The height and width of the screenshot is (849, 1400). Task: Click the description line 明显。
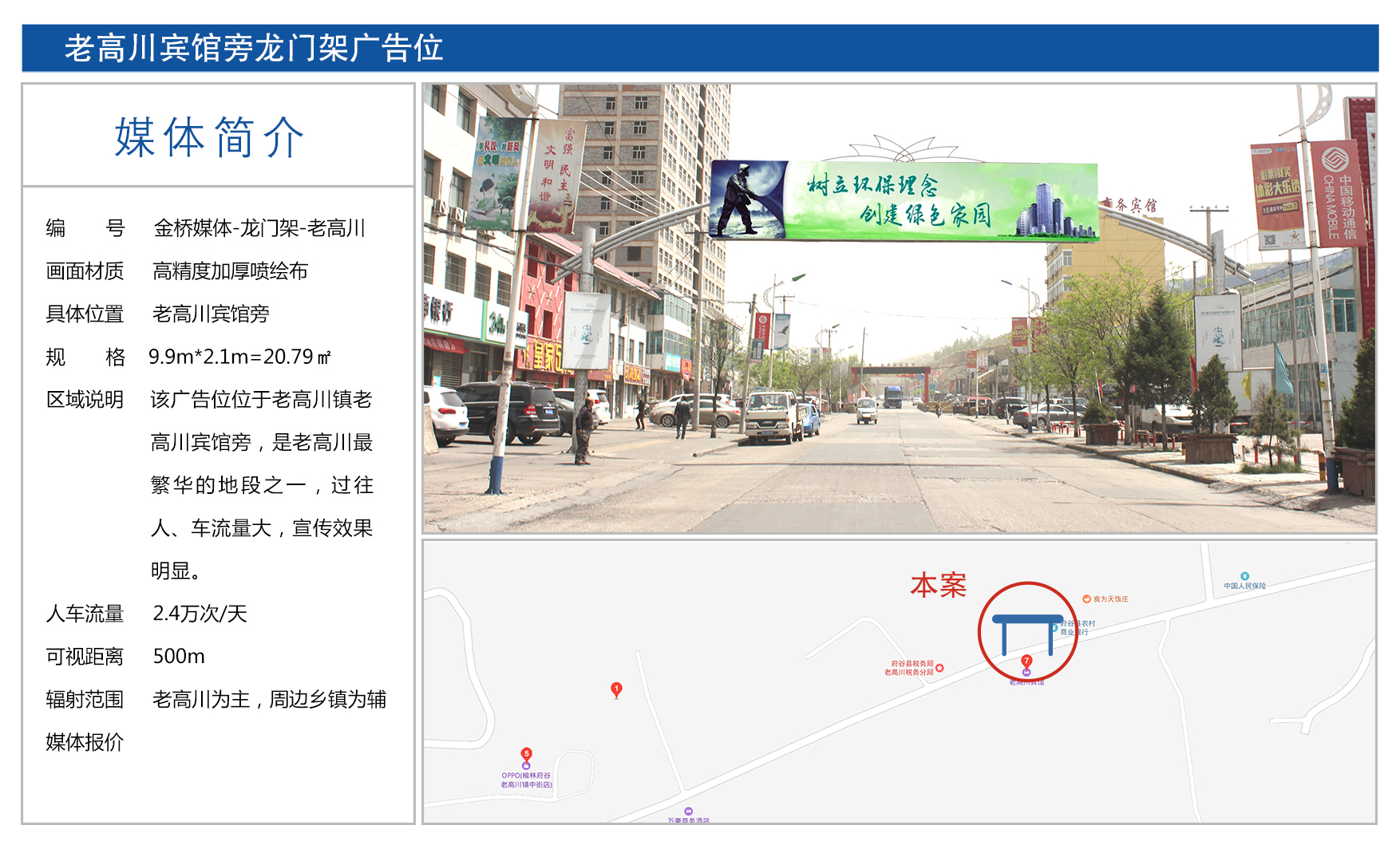pos(176,571)
